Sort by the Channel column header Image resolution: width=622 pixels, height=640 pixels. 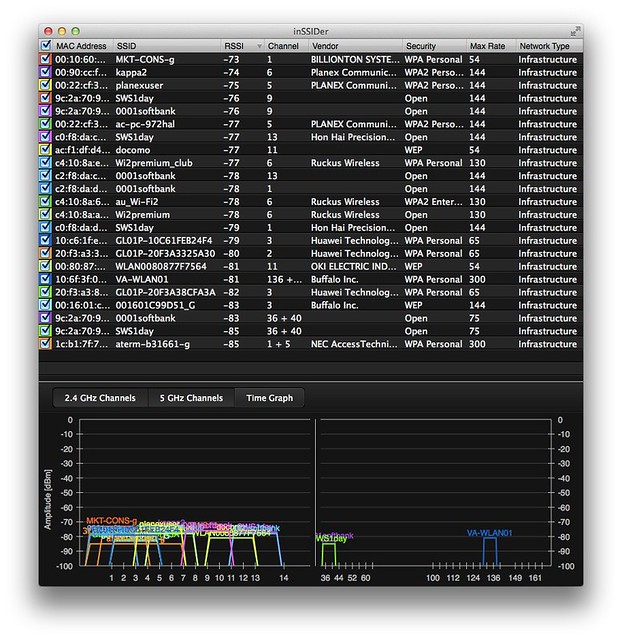tap(286, 46)
